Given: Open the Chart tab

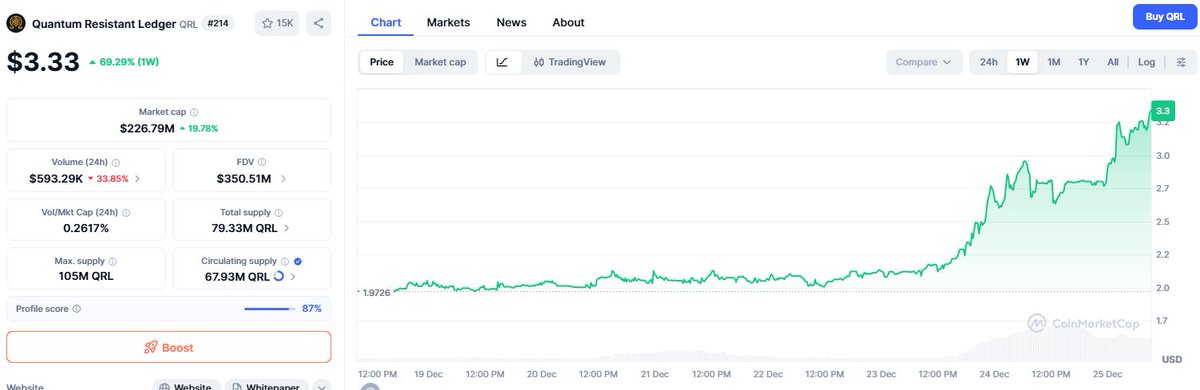Looking at the screenshot, I should pyautogui.click(x=386, y=22).
